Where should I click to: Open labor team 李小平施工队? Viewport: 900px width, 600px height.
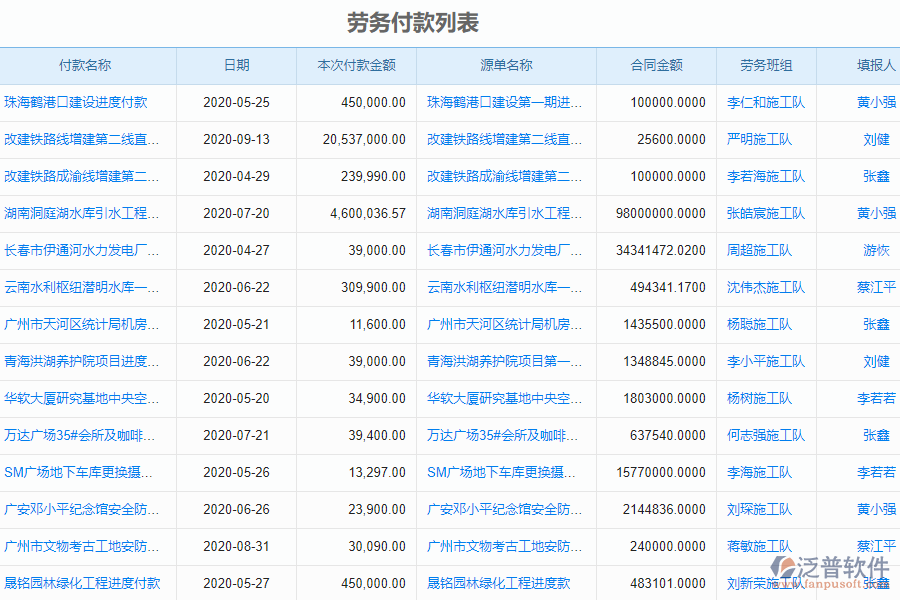click(x=766, y=361)
